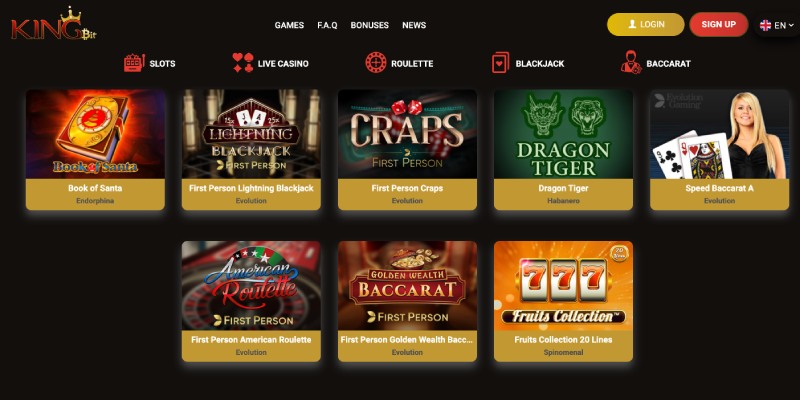Image resolution: width=800 pixels, height=400 pixels.
Task: Open the News menu item
Action: point(414,25)
